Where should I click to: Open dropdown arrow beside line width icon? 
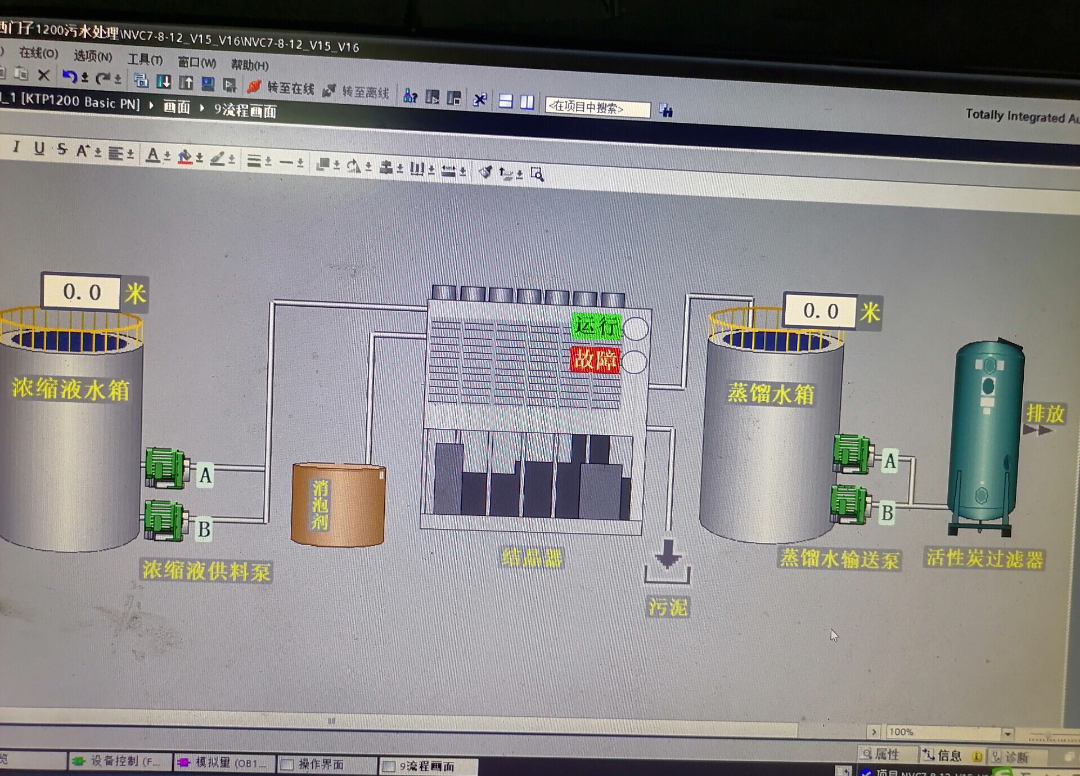point(268,161)
